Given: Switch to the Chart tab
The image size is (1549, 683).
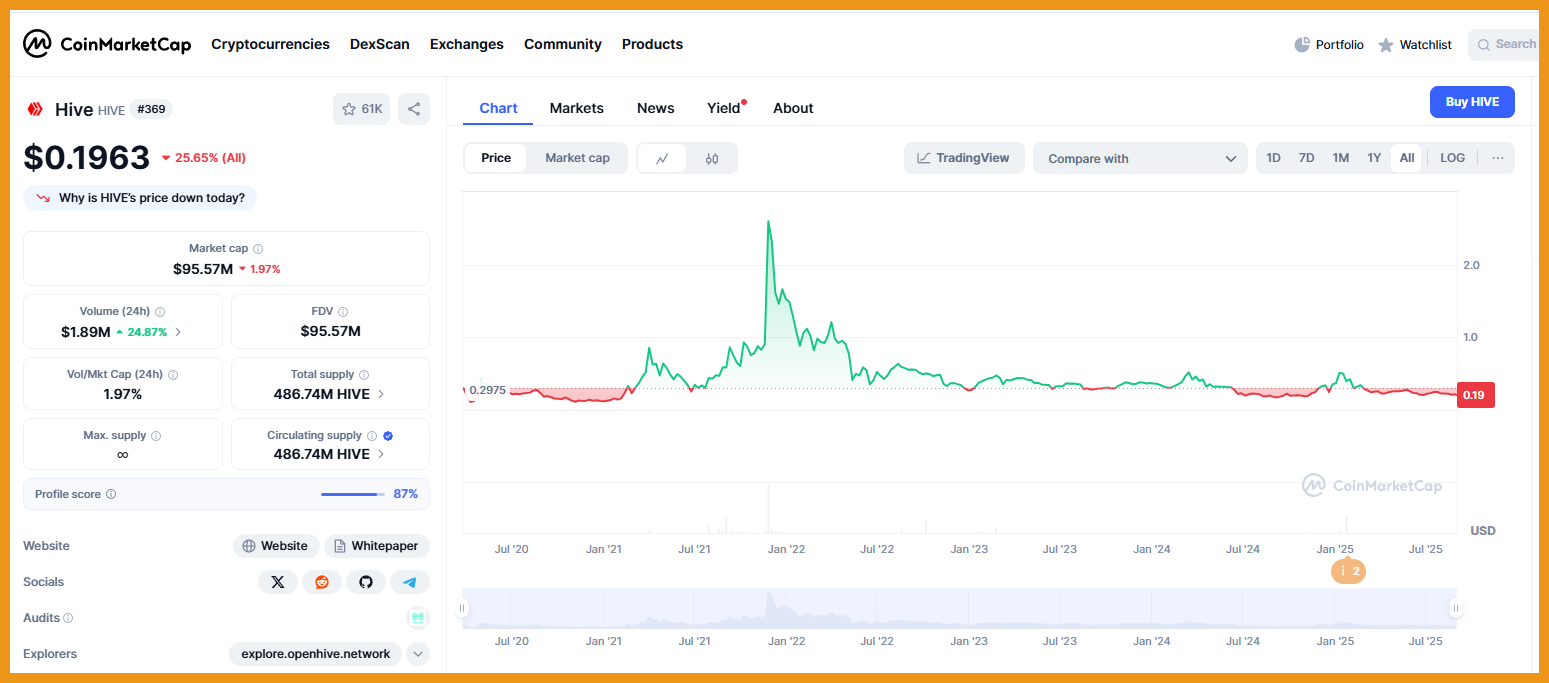Looking at the screenshot, I should tap(498, 108).
